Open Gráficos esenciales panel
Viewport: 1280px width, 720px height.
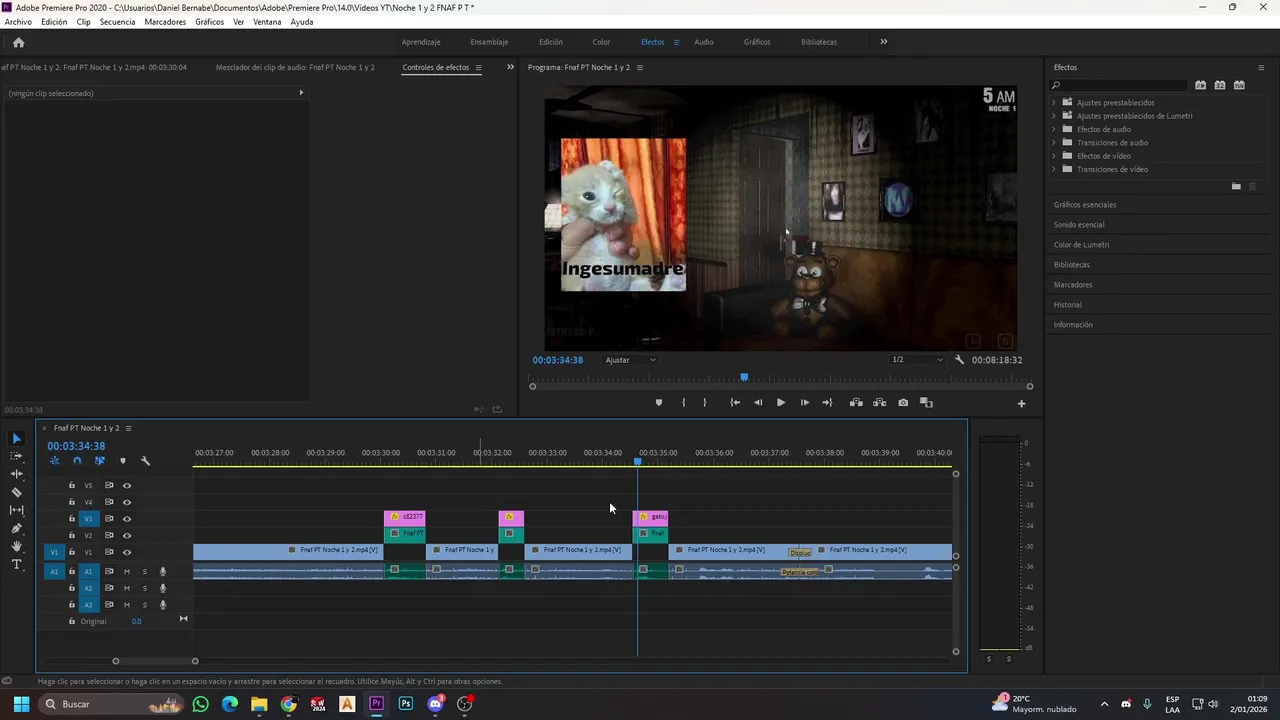(1085, 205)
